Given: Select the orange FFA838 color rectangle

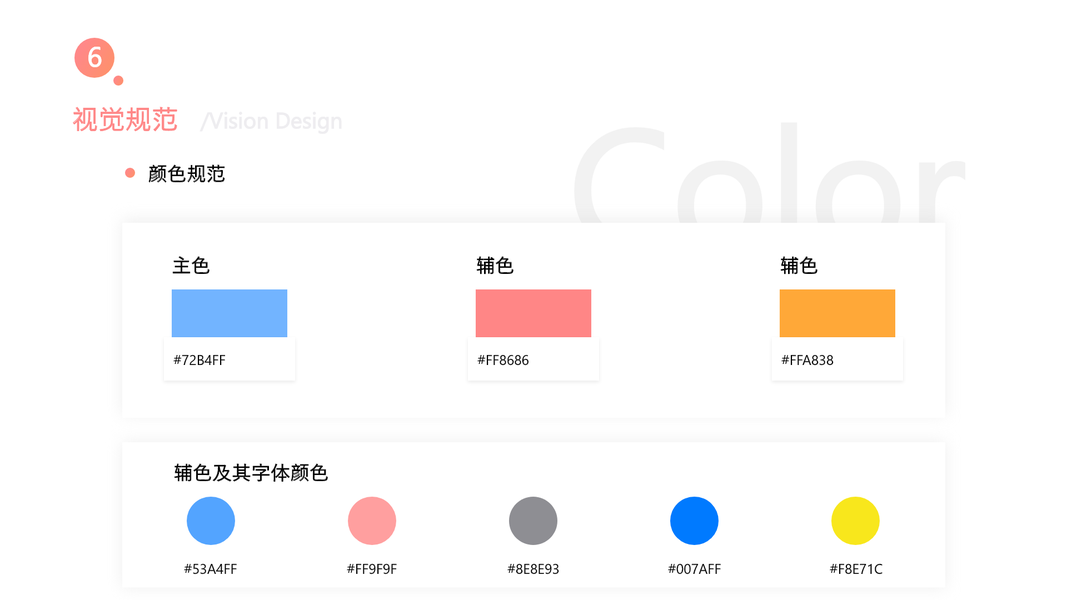Looking at the screenshot, I should pyautogui.click(x=837, y=313).
